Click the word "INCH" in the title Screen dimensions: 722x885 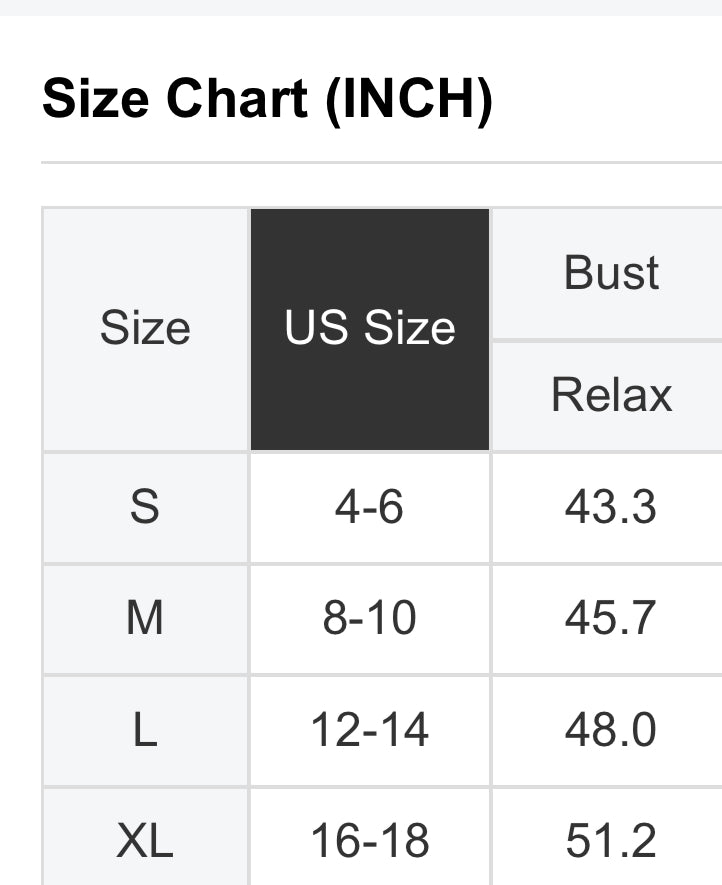[x=408, y=99]
